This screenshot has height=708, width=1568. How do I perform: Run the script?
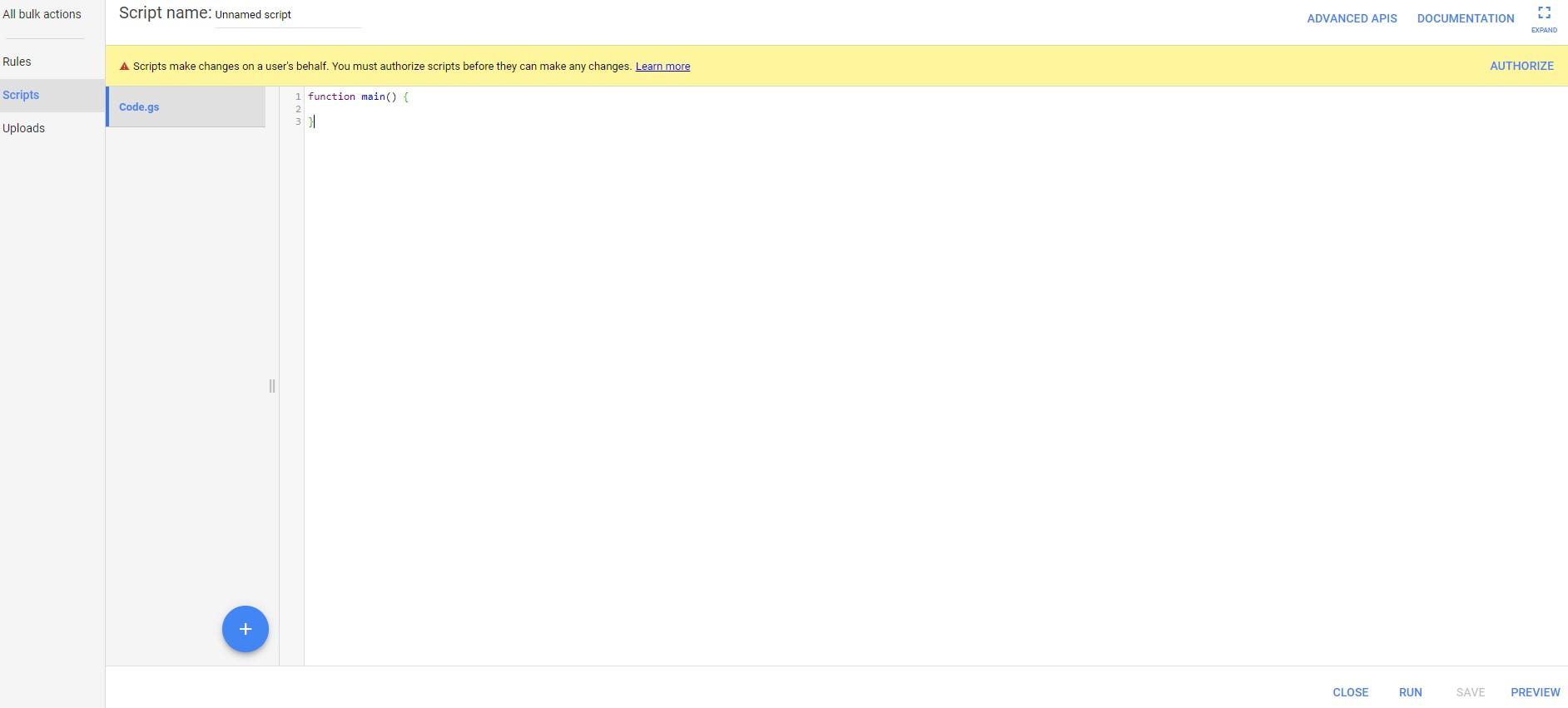pos(1410,692)
